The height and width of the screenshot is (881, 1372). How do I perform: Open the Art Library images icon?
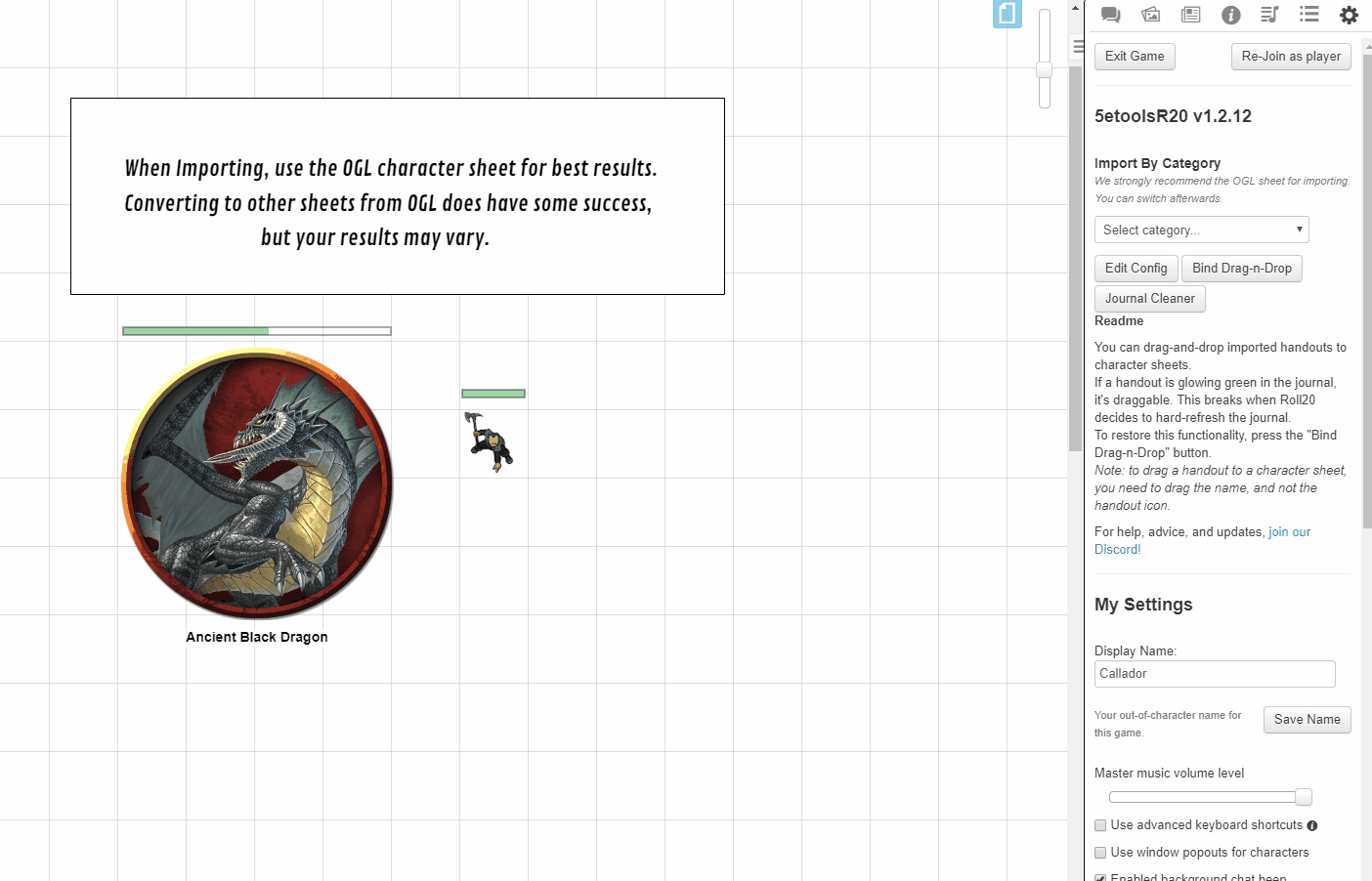click(1150, 15)
